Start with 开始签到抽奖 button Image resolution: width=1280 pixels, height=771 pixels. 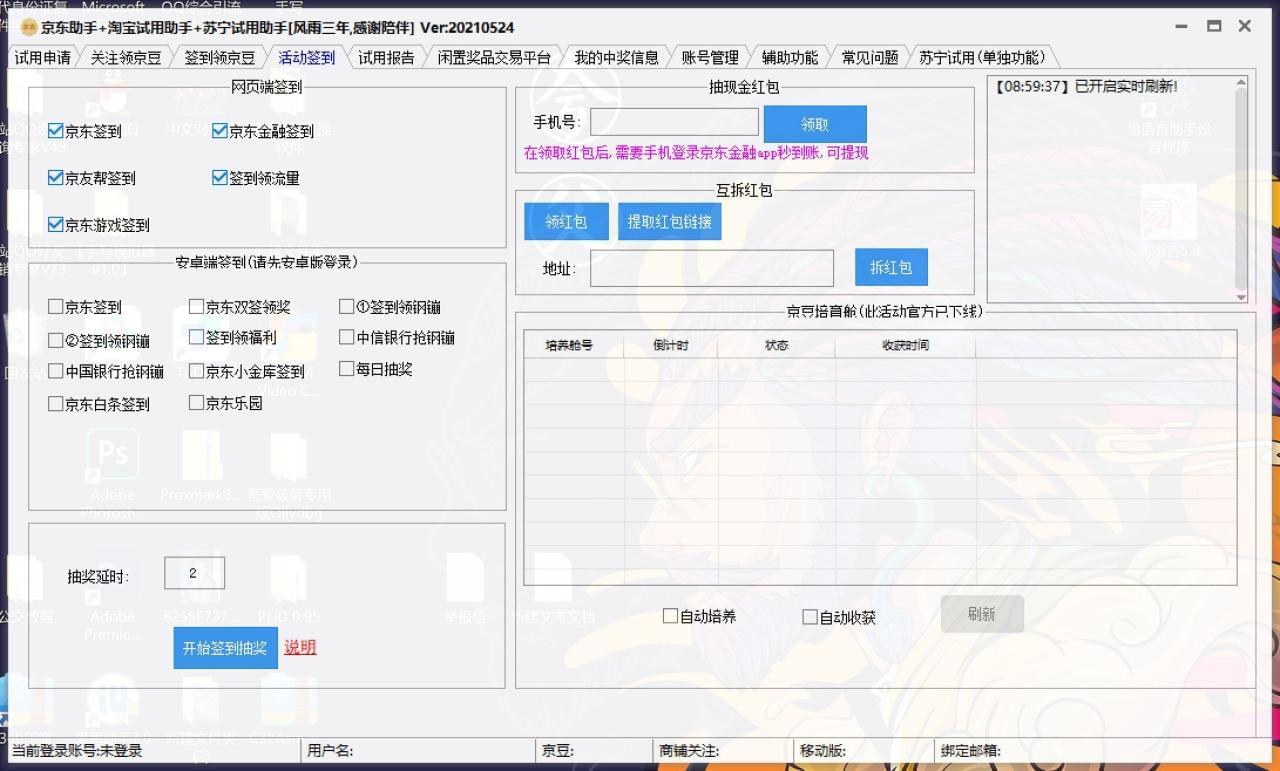tap(225, 648)
